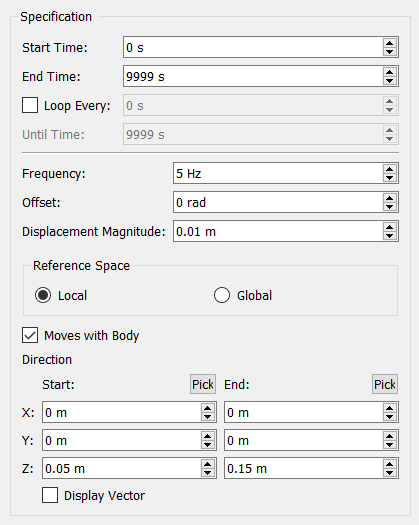Decrease End Z direction with down arrow

[389, 472]
